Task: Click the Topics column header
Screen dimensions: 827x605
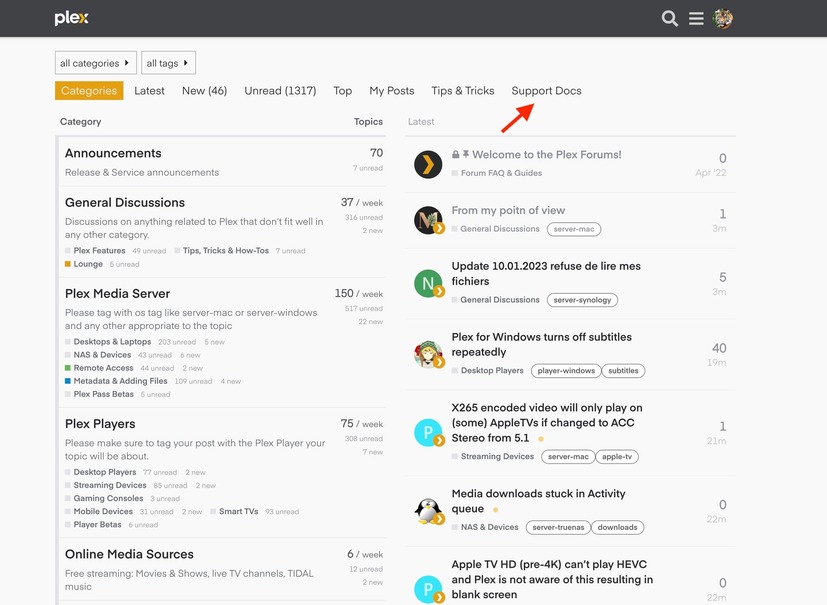Action: 368,121
